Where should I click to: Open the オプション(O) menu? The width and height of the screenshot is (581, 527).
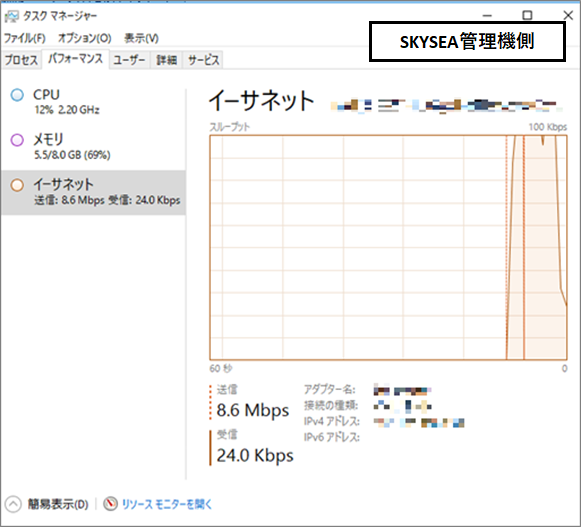(85, 38)
